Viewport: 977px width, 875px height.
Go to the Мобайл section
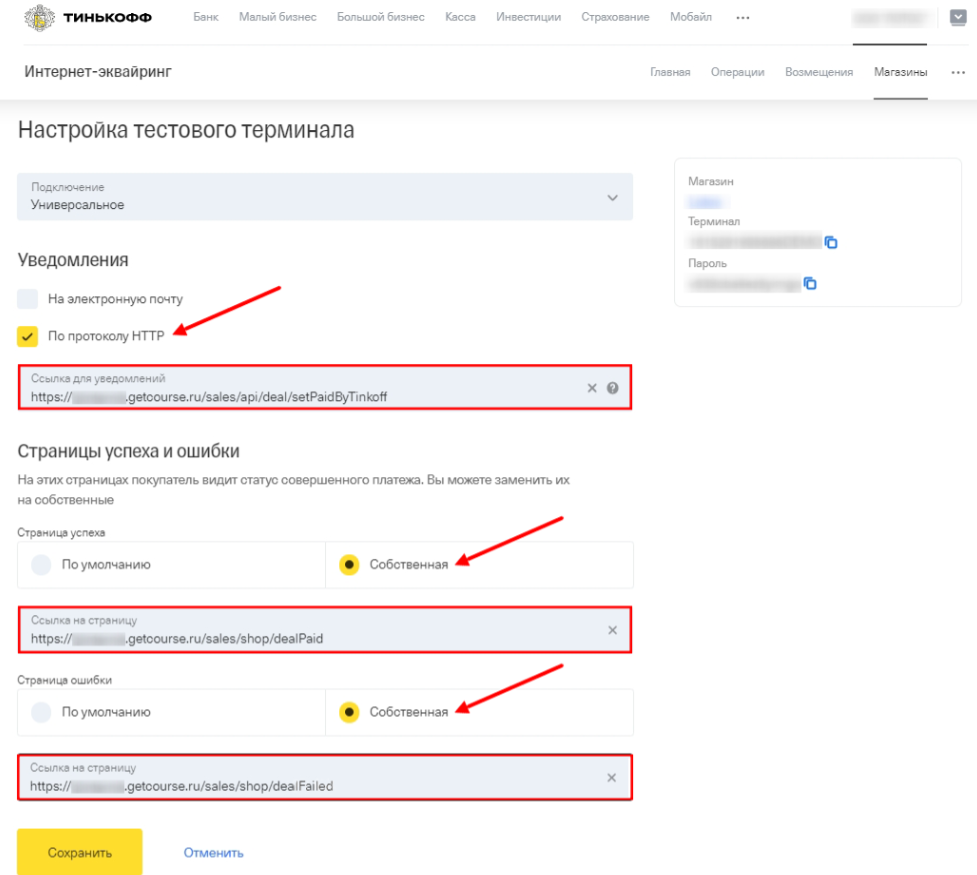691,17
